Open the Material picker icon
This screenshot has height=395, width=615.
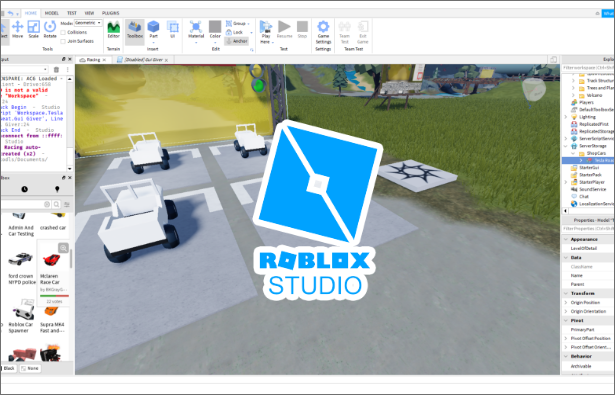click(x=196, y=27)
